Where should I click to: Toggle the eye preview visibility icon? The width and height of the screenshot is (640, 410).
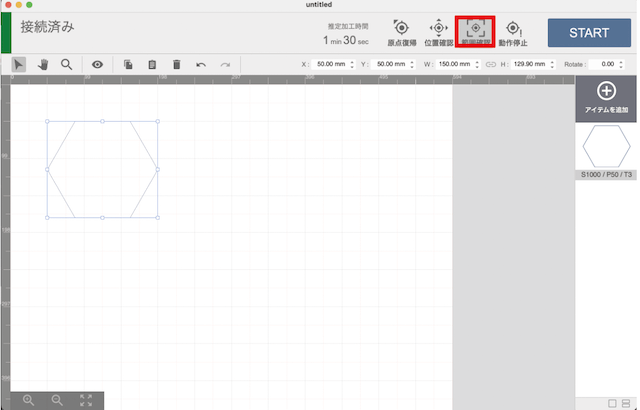tap(98, 64)
